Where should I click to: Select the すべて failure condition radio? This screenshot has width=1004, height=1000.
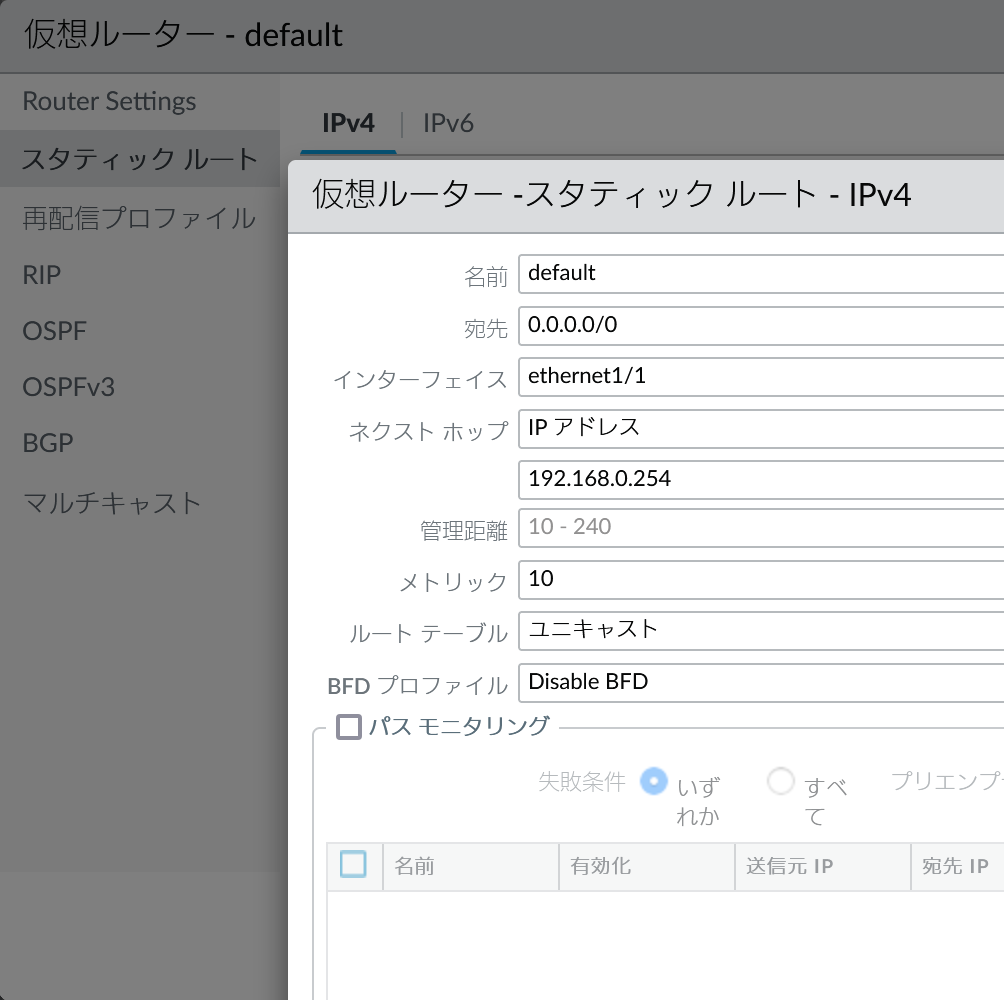tap(781, 781)
